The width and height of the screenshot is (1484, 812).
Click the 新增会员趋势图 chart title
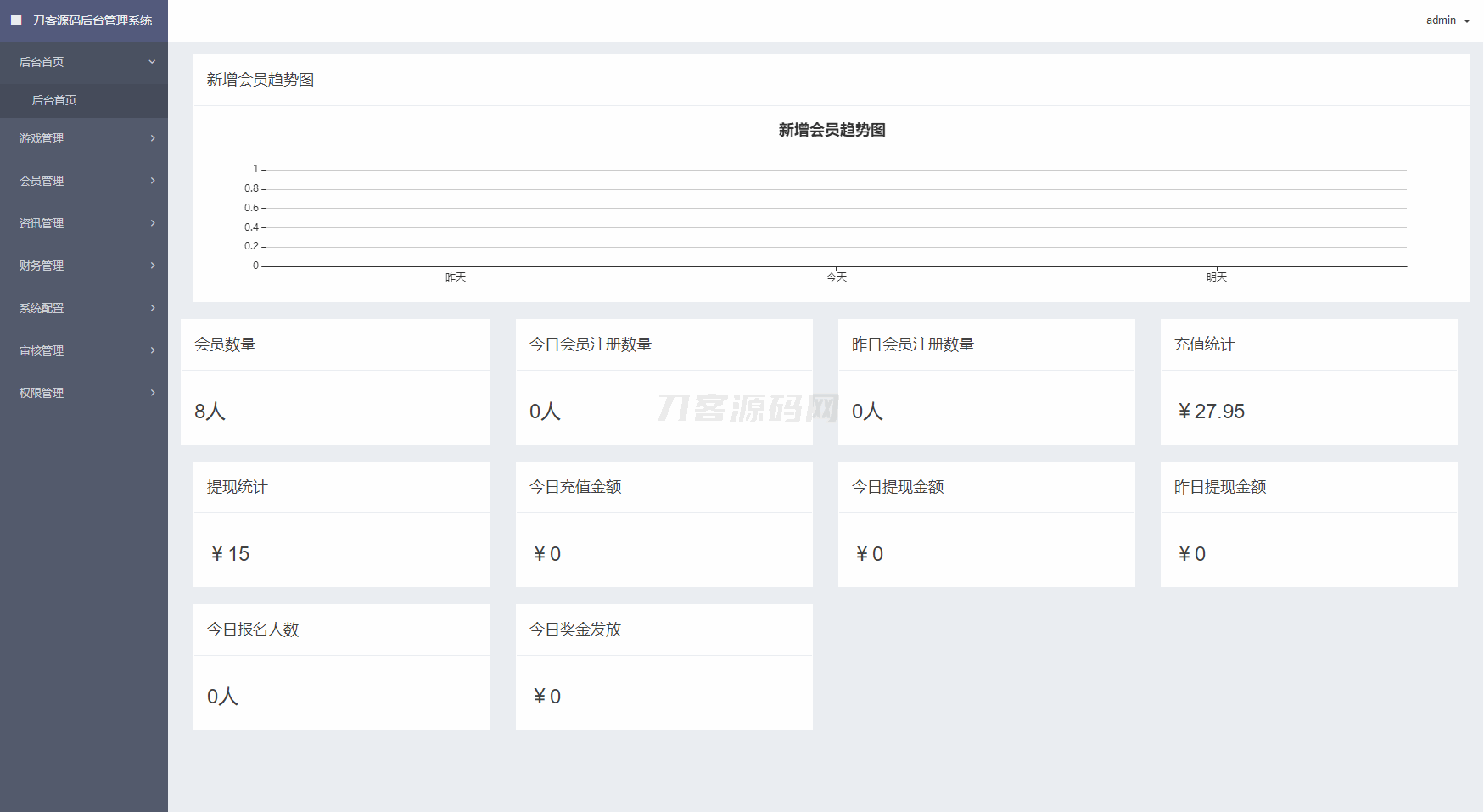tap(832, 130)
